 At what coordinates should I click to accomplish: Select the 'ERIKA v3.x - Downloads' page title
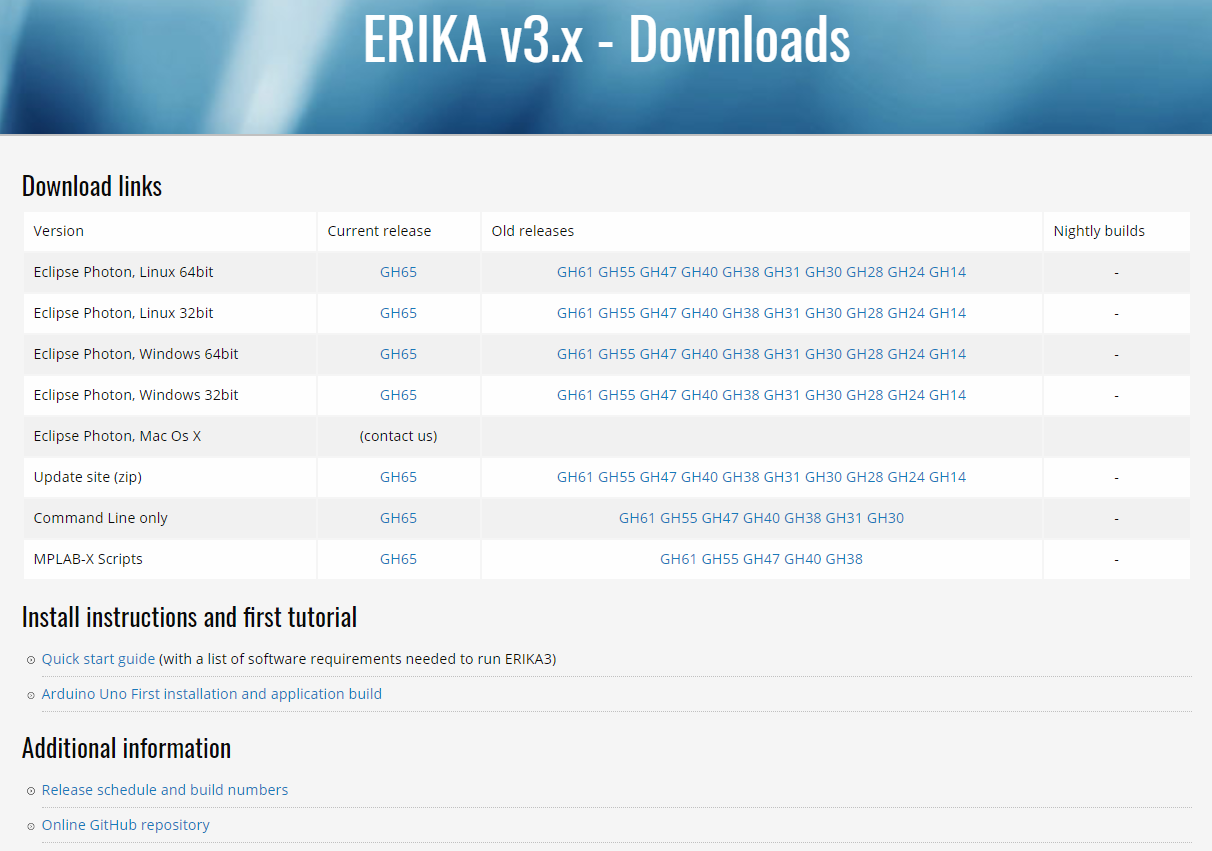click(x=606, y=39)
